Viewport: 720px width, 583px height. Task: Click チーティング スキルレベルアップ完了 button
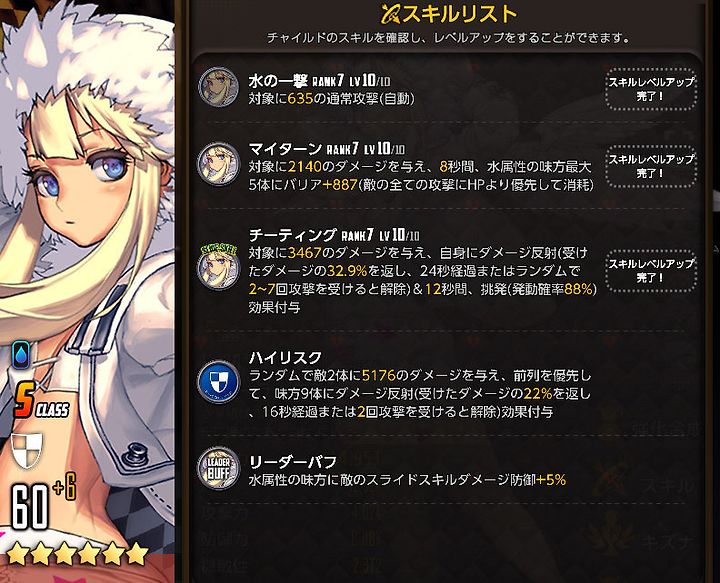pyautogui.click(x=651, y=270)
